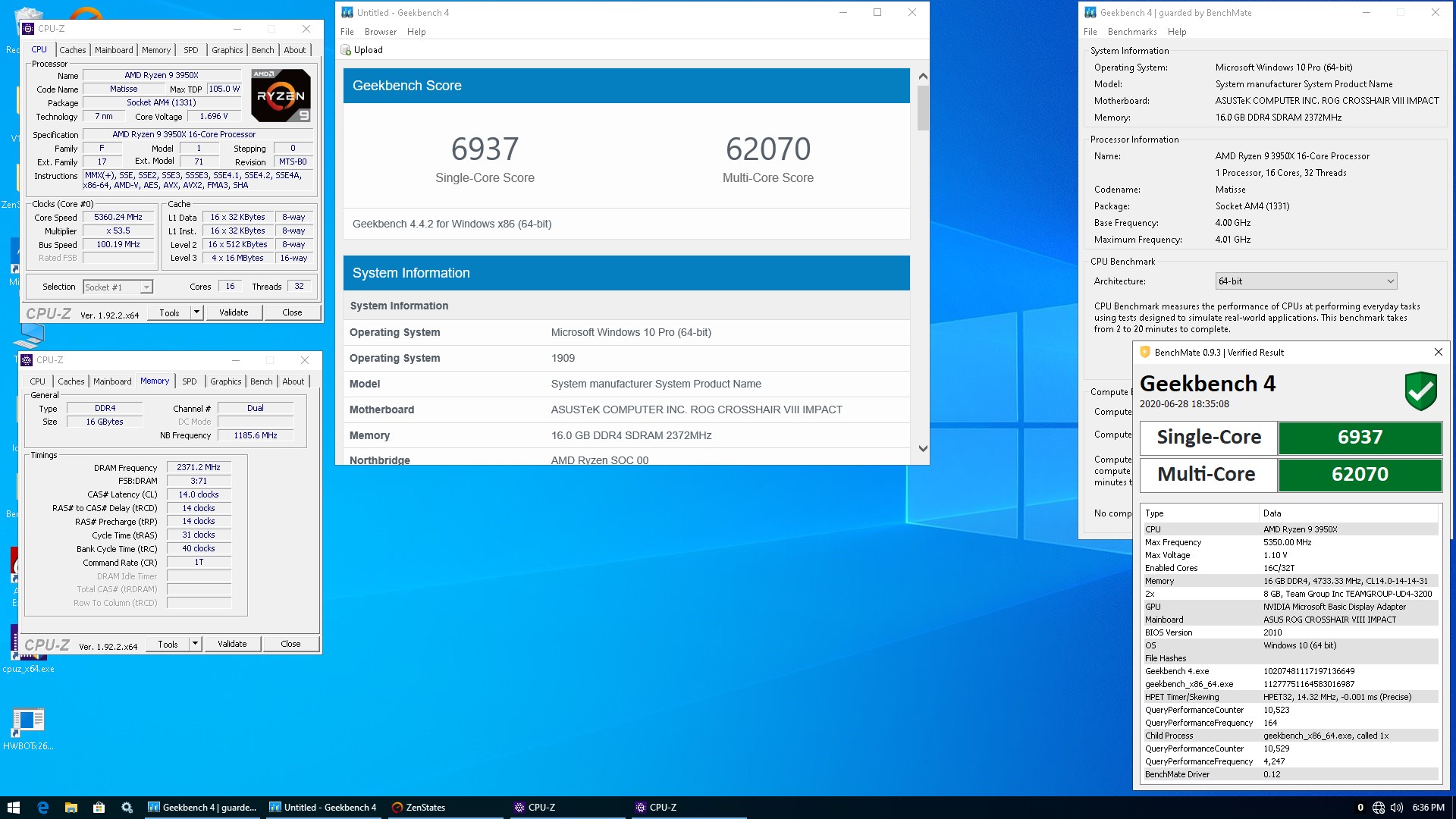Click the volume speaker tray icon
The width and height of the screenshot is (1456, 819).
pyautogui.click(x=1396, y=808)
